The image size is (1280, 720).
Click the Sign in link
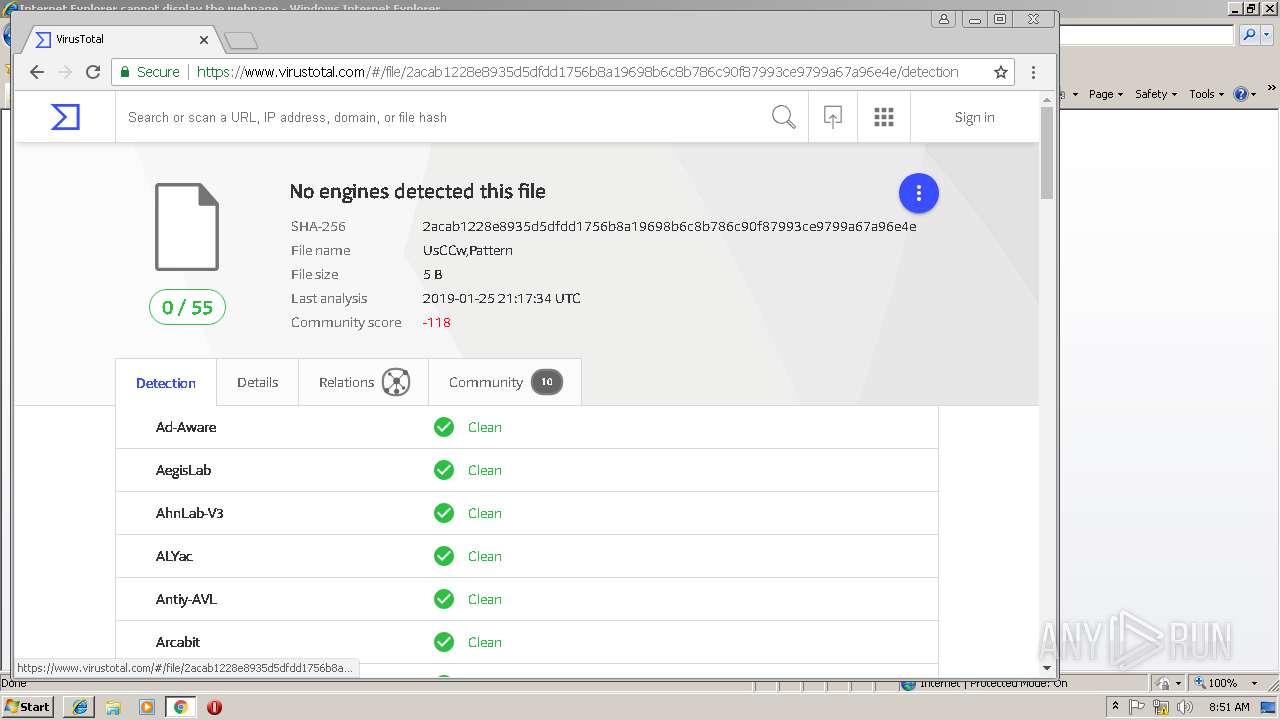tap(974, 117)
